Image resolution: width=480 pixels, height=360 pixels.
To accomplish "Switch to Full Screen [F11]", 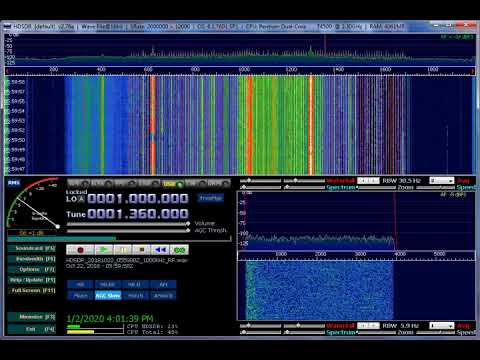I will (x=32, y=290).
